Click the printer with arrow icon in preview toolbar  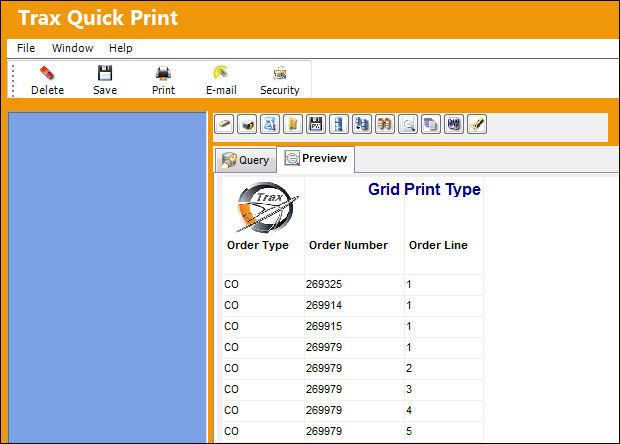pyautogui.click(x=247, y=125)
